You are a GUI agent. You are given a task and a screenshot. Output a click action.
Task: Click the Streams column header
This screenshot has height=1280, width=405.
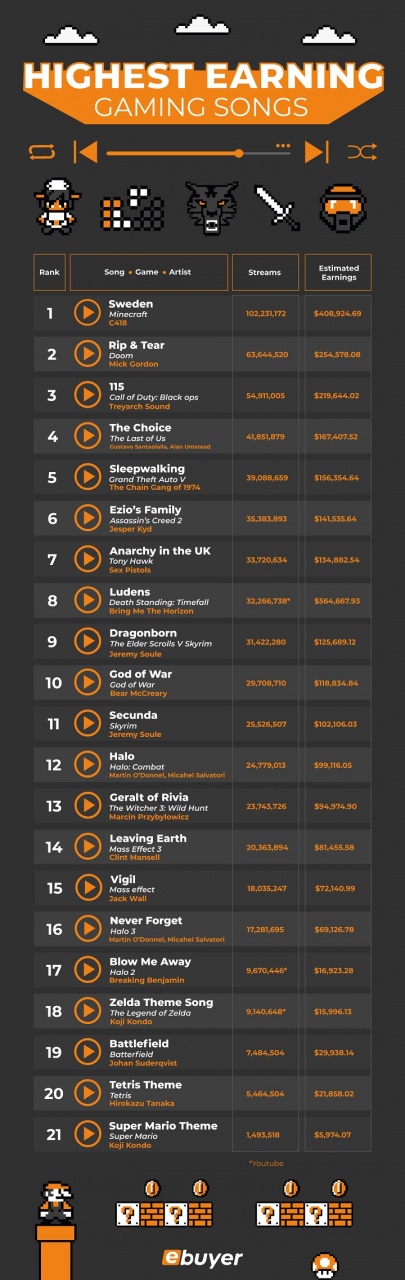coord(265,272)
